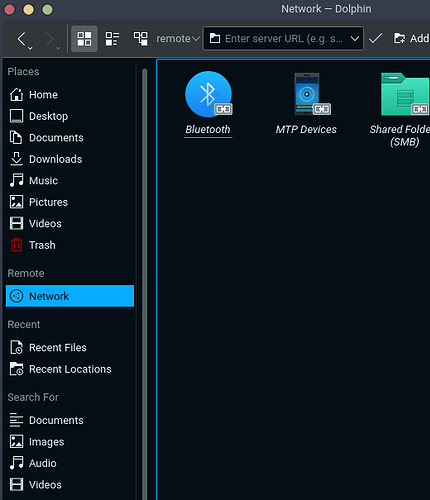Switch to Compact view mode
This screenshot has height=500, width=430.
pos(112,39)
